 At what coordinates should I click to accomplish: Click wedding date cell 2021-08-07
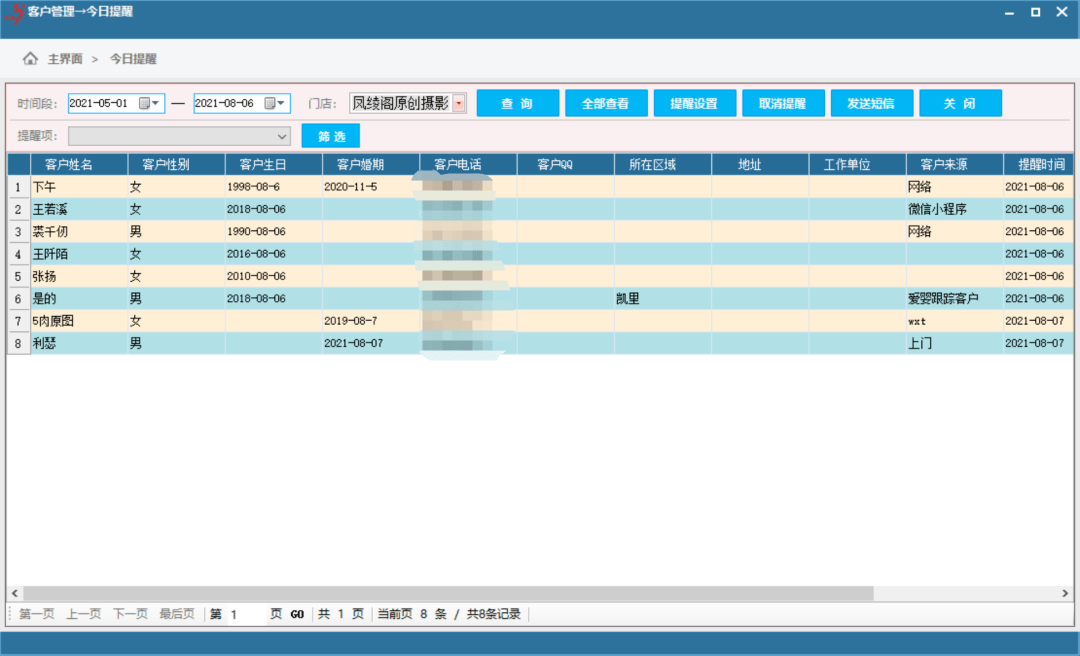[371, 343]
